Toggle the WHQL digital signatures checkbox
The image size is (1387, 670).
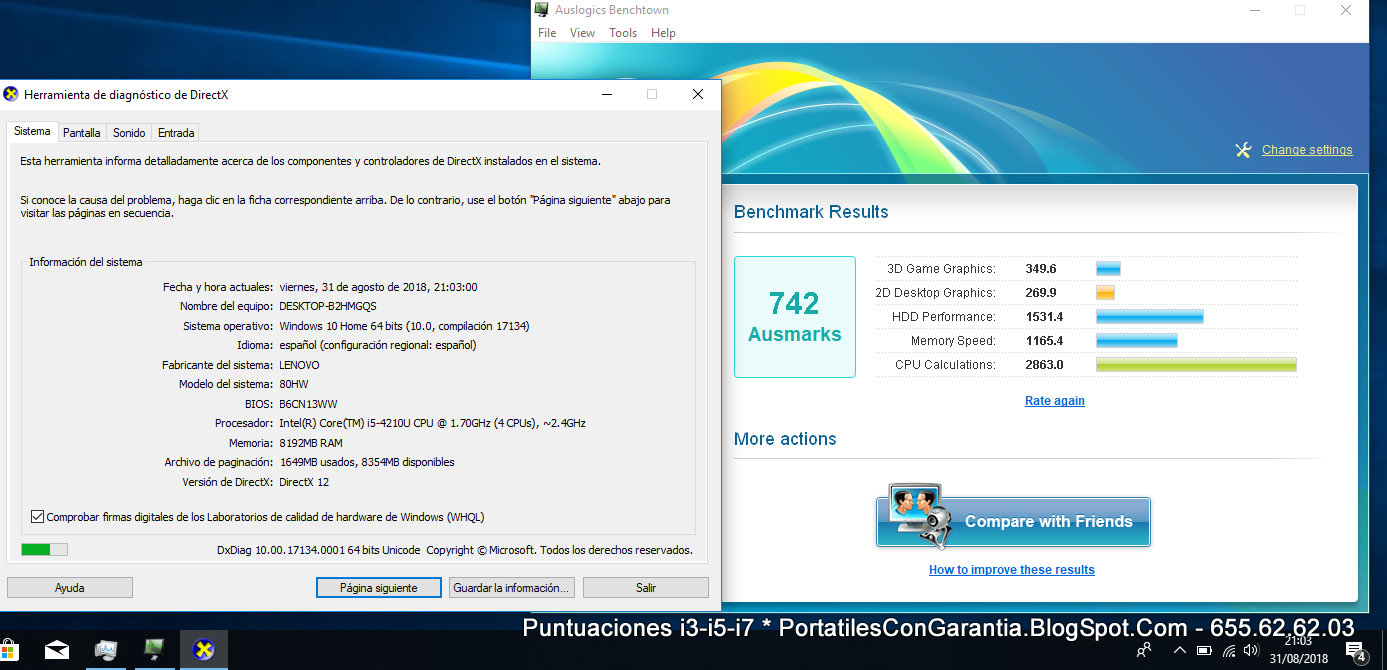point(37,517)
